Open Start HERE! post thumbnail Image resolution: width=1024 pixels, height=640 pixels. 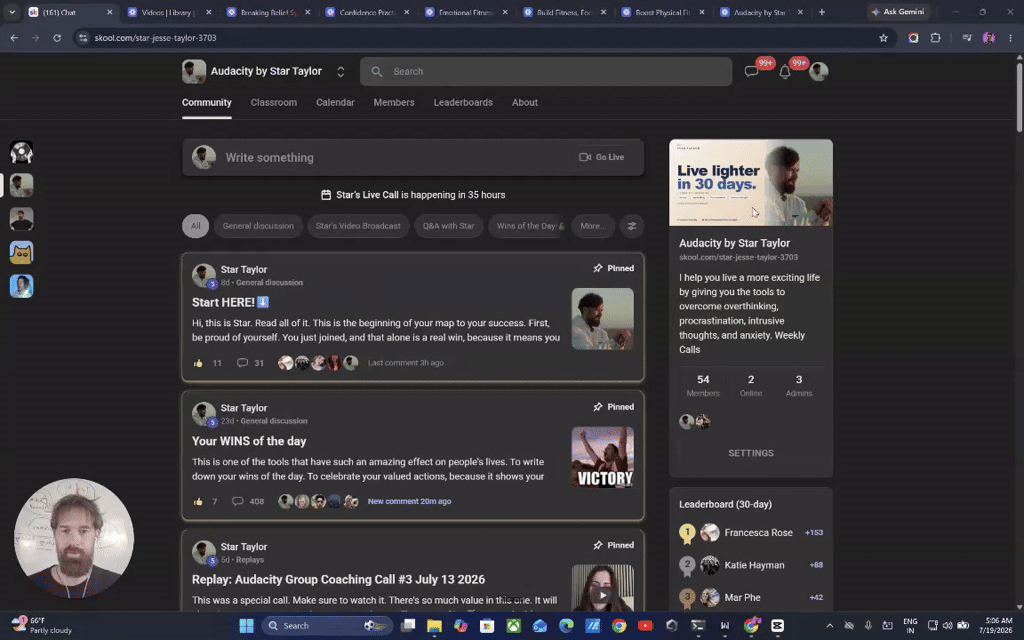click(x=602, y=319)
